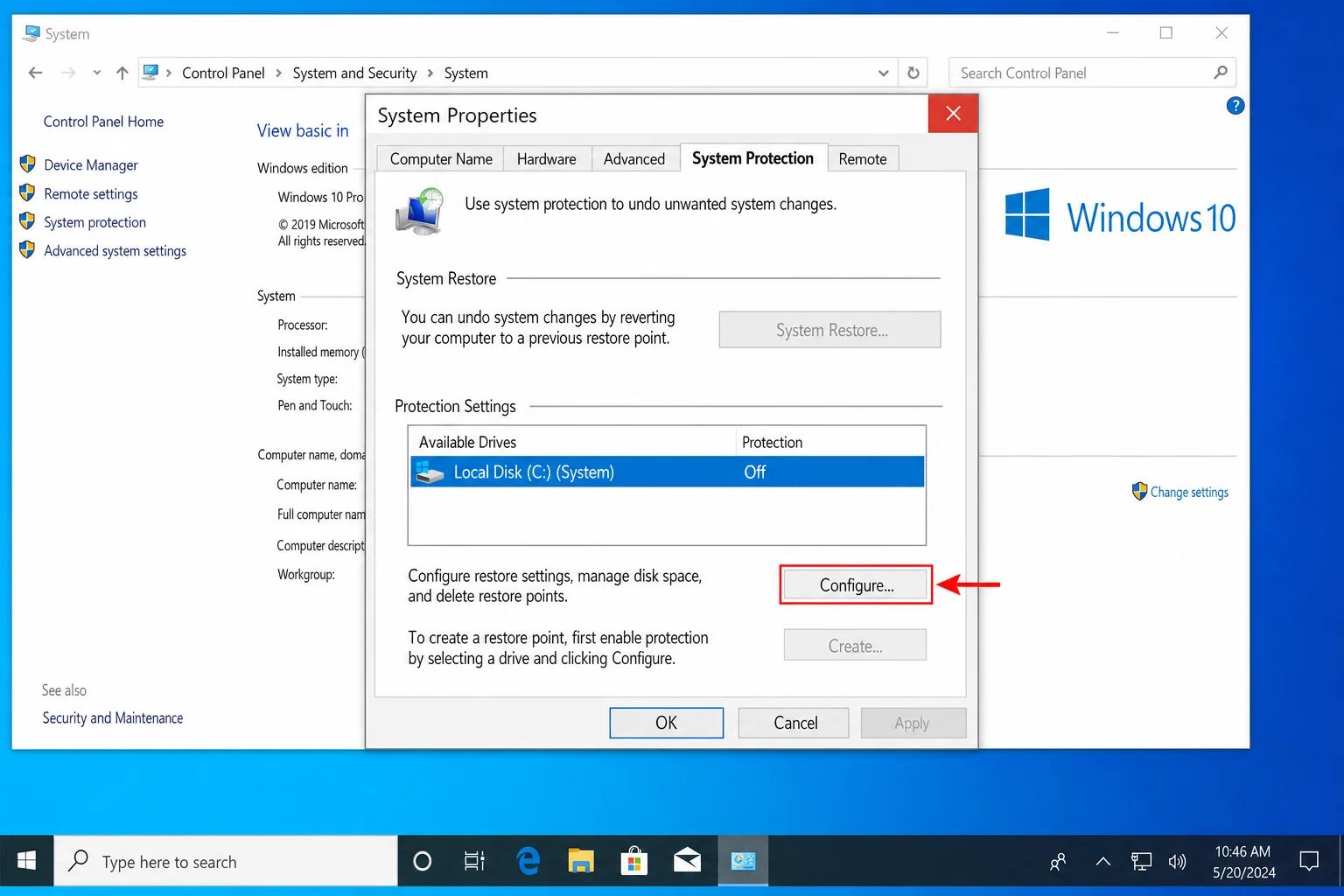Click Control Panel breadcrumb
This screenshot has height=896, width=1344.
pyautogui.click(x=223, y=73)
